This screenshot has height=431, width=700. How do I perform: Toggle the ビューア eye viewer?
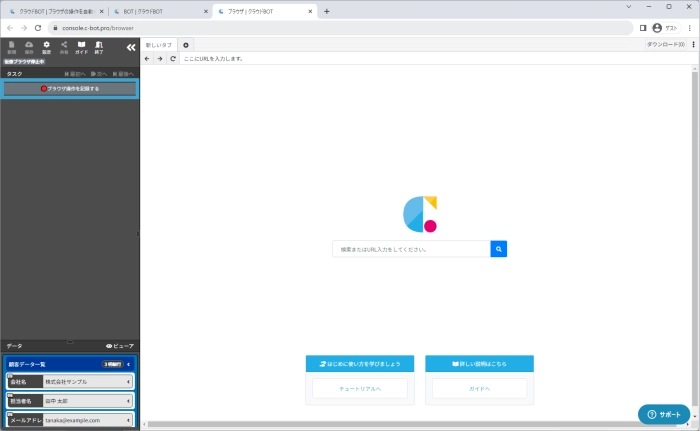point(119,345)
